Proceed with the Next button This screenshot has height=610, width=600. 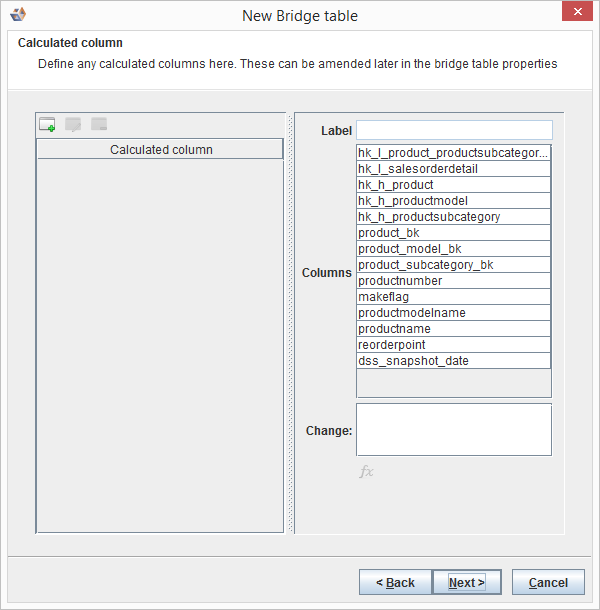pyautogui.click(x=467, y=582)
